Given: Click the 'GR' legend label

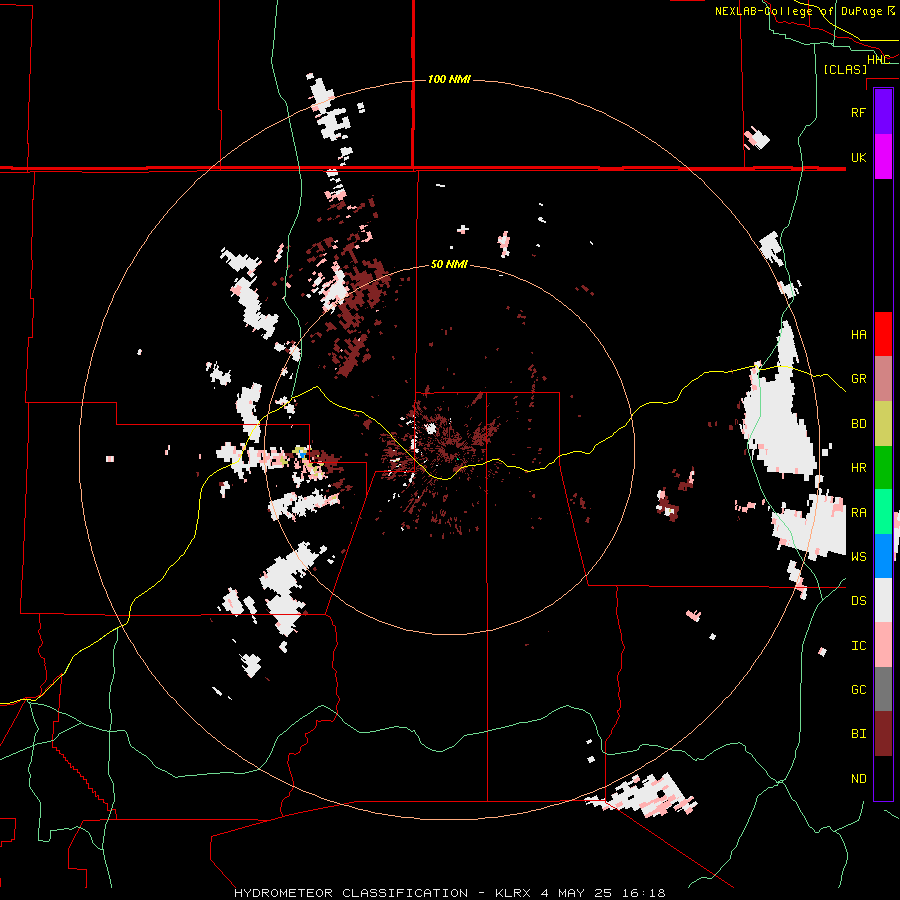Looking at the screenshot, I should (859, 379).
